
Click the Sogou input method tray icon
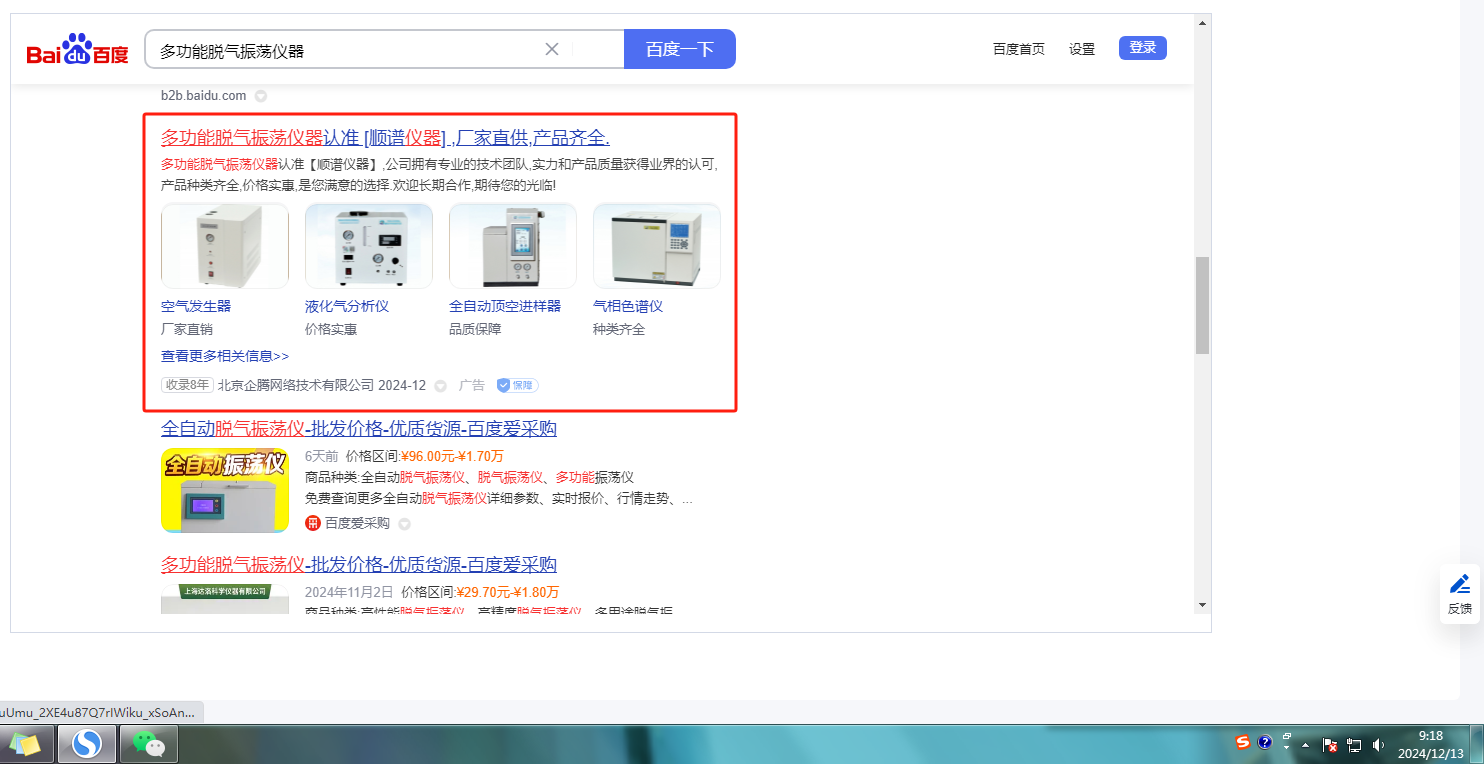pos(1243,742)
